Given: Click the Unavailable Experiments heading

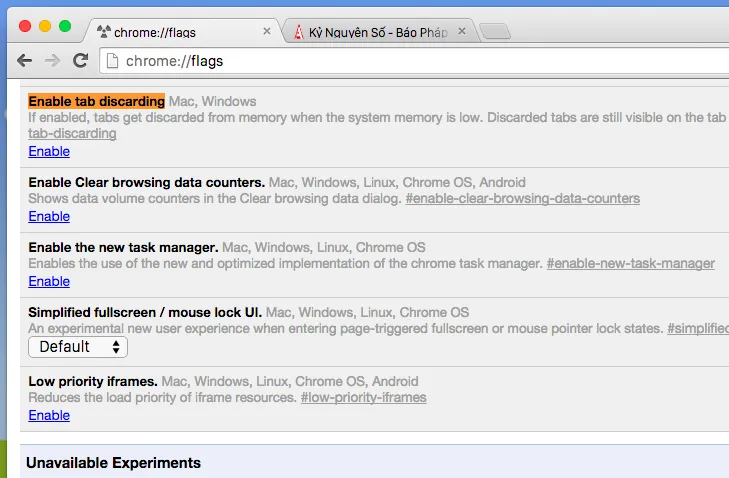Looking at the screenshot, I should click(x=113, y=463).
